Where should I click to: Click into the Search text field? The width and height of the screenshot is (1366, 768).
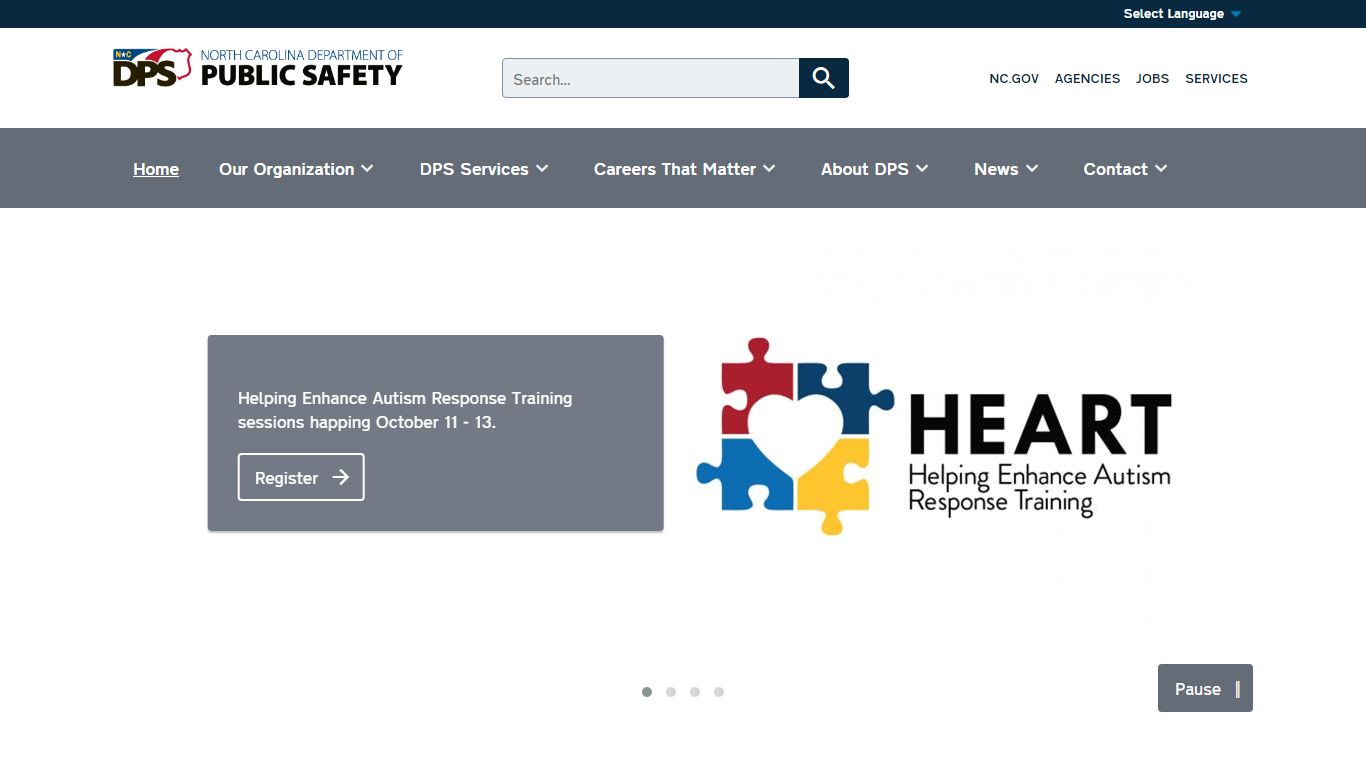click(x=651, y=78)
